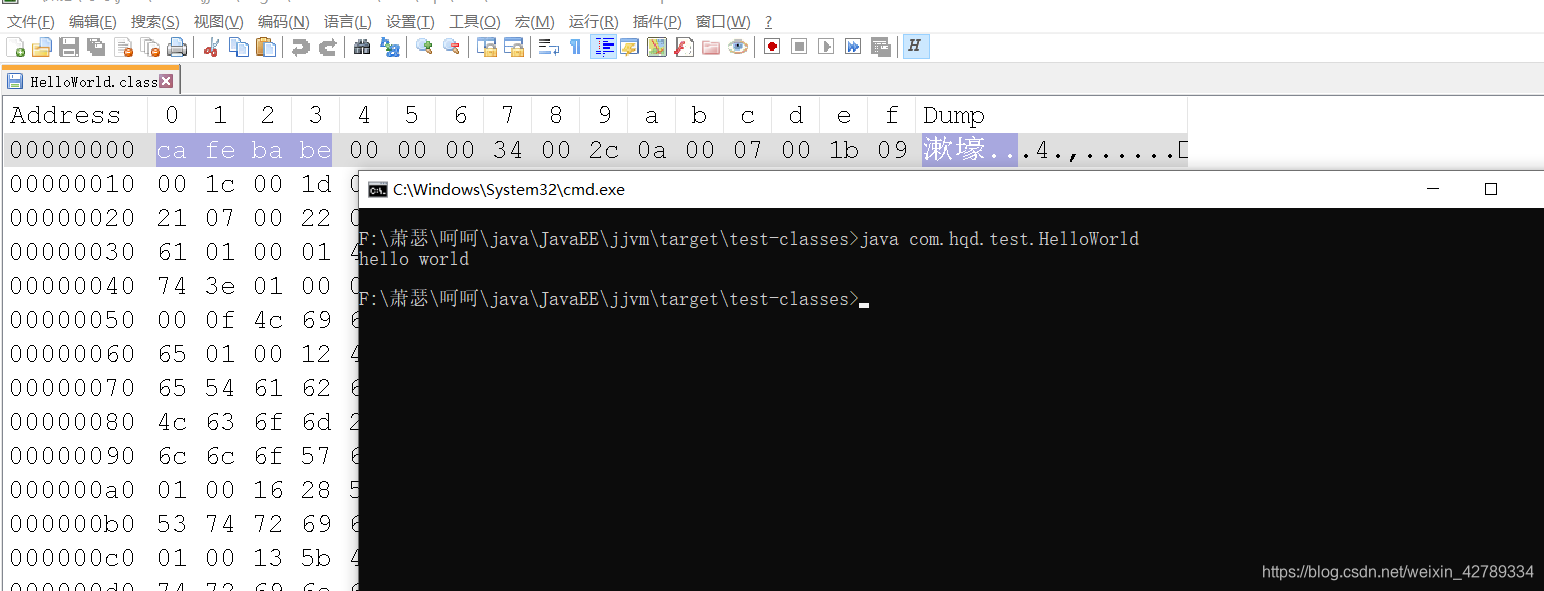This screenshot has width=1544, height=591.
Task: Open the Function List icon
Action: (684, 46)
